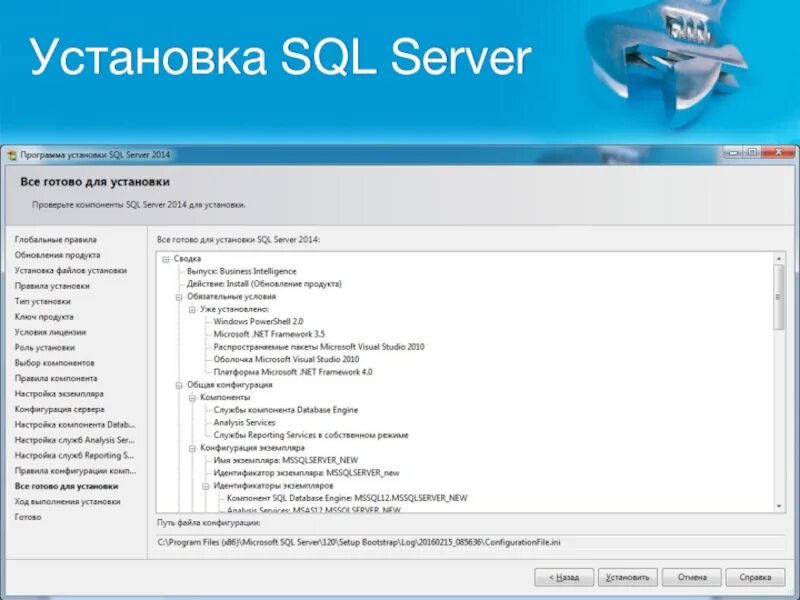Minimize the setup window
The image size is (800, 600).
pyautogui.click(x=733, y=152)
